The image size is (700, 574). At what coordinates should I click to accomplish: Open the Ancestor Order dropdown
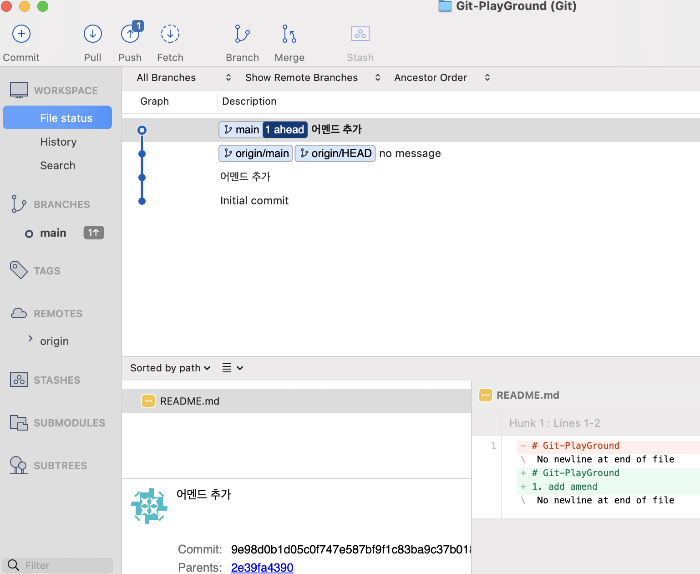point(442,78)
